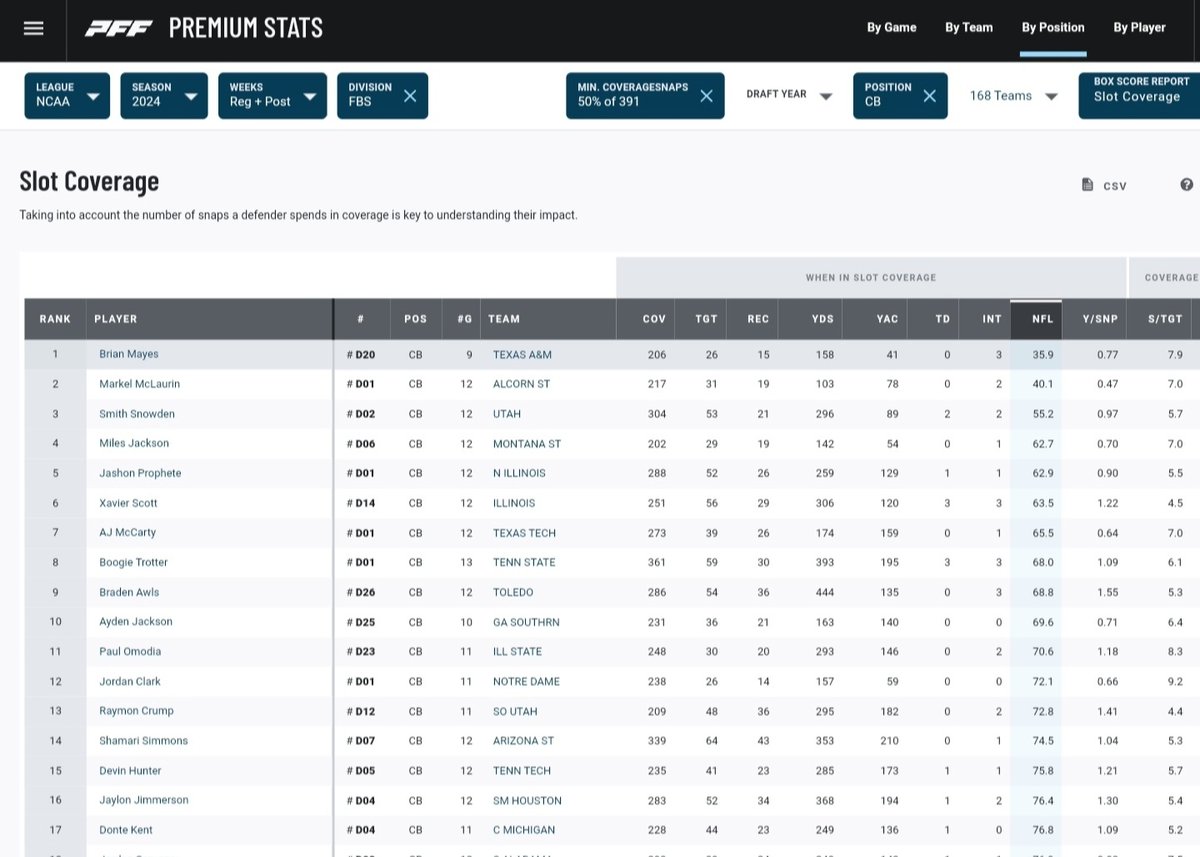Open Smith Snowden player link
This screenshot has width=1200, height=857.
137,414
